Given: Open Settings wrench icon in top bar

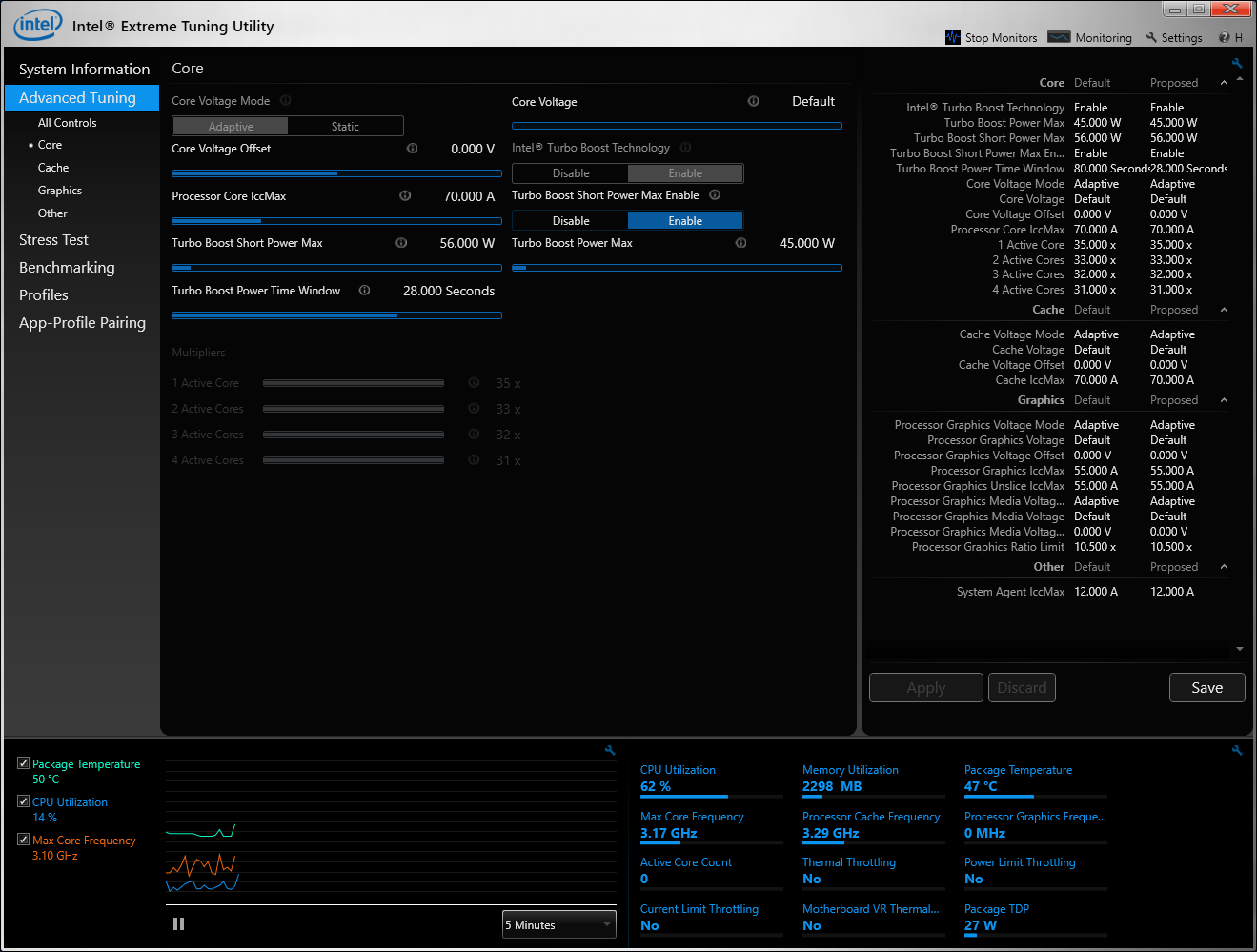Looking at the screenshot, I should point(1151,37).
